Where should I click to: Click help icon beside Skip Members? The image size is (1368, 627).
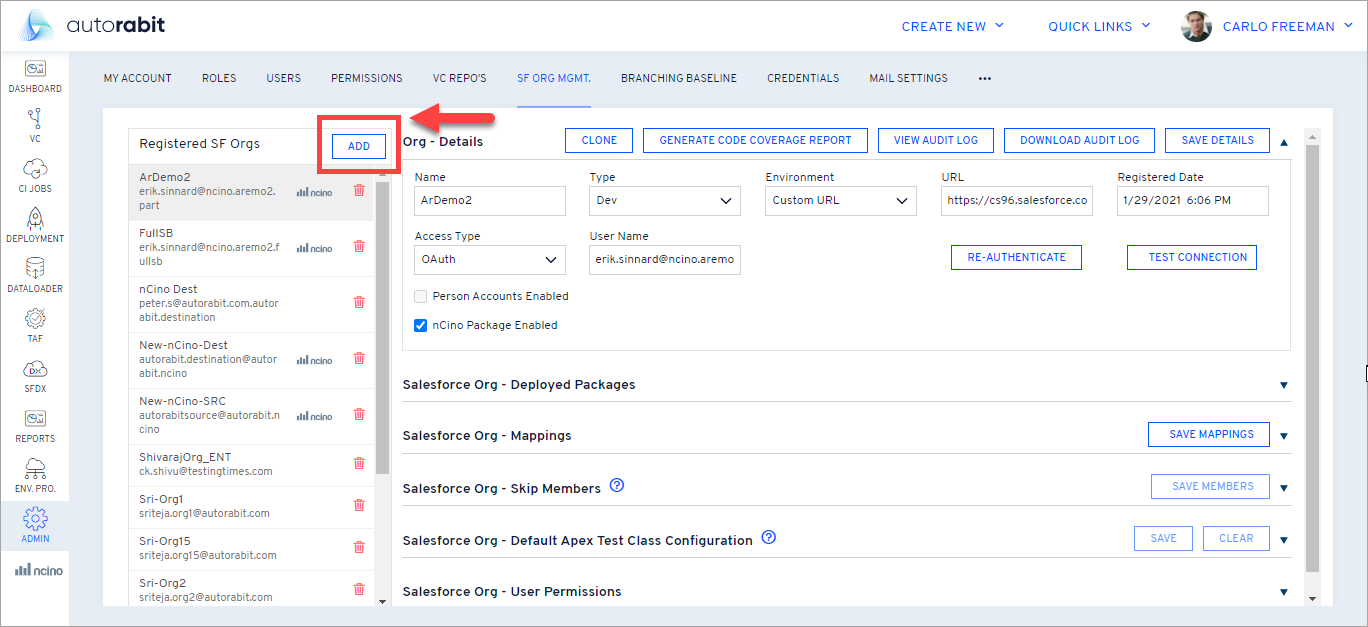pos(617,486)
